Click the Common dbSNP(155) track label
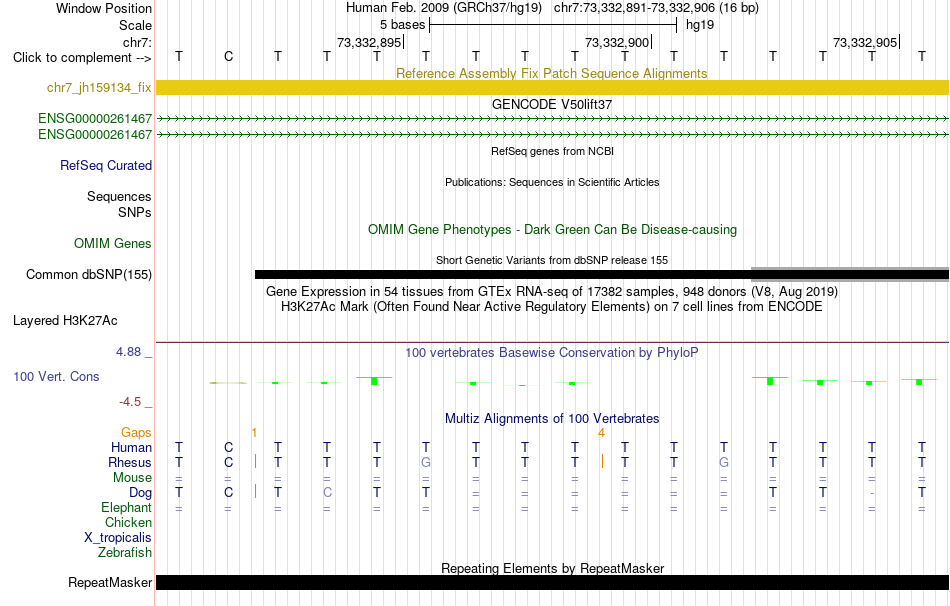Image resolution: width=950 pixels, height=606 pixels. 88,275
